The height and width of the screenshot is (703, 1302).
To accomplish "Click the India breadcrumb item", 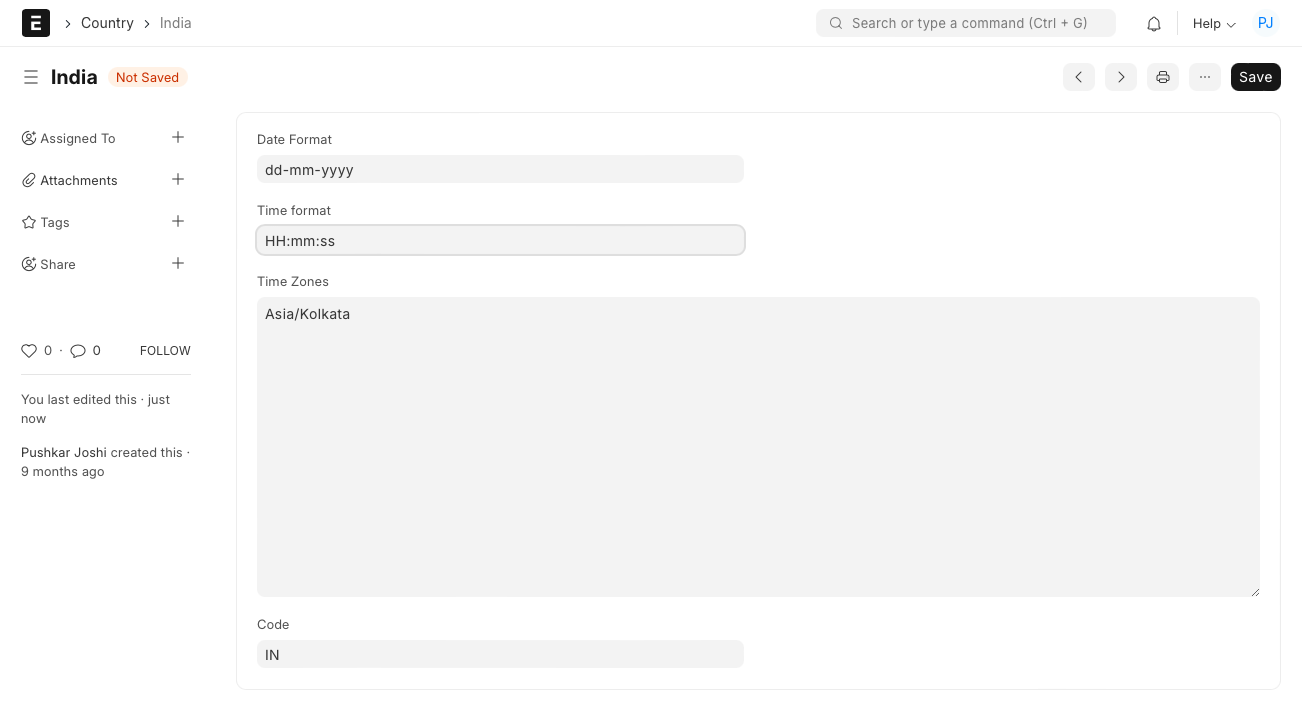I will click(x=175, y=23).
